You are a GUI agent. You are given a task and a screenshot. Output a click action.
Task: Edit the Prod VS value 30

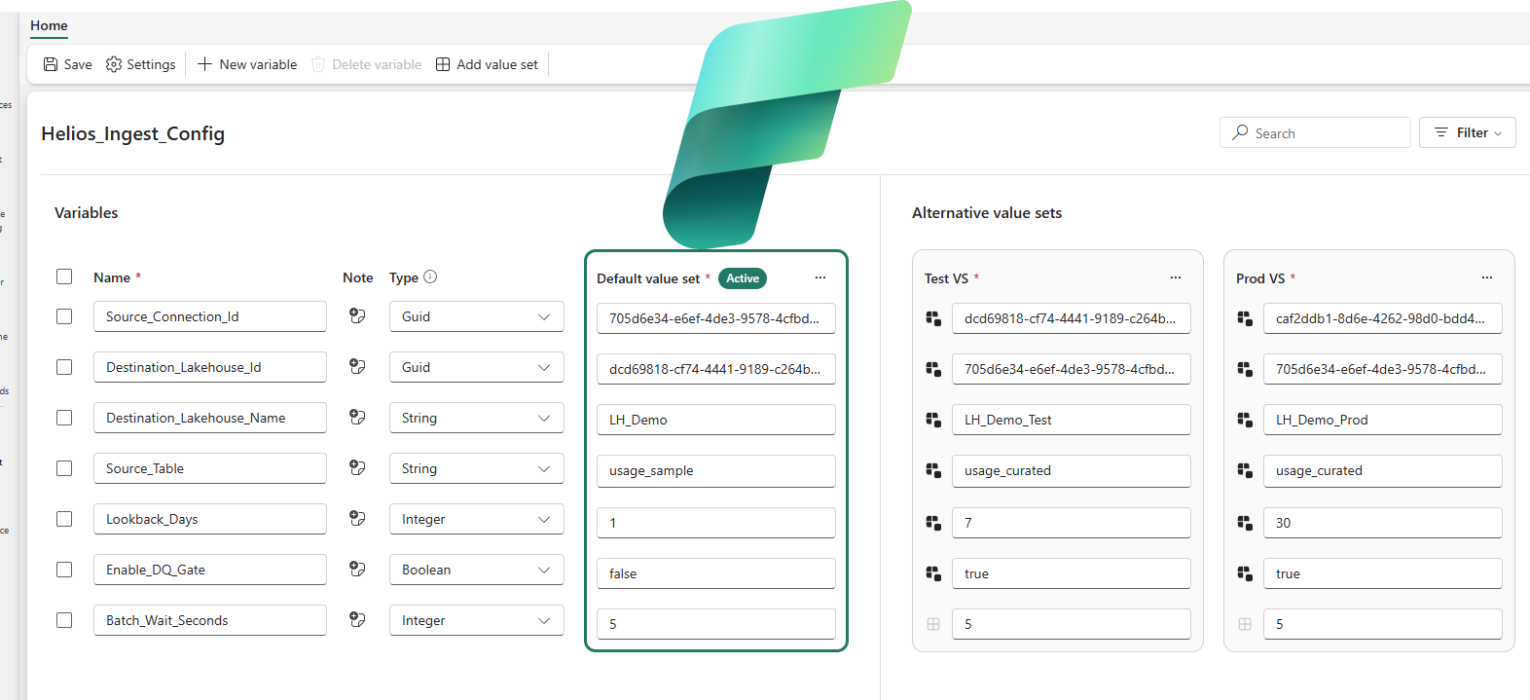tap(1383, 522)
